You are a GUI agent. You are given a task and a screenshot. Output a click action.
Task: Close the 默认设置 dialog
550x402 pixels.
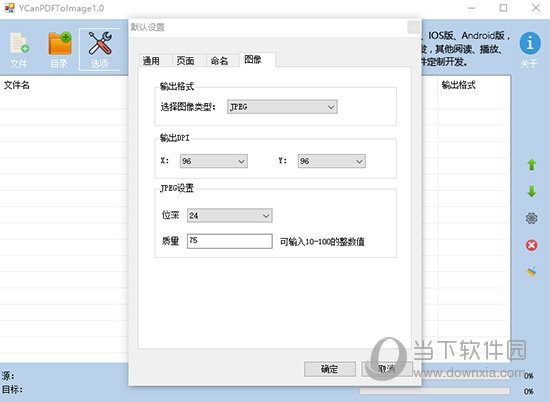[x=414, y=27]
